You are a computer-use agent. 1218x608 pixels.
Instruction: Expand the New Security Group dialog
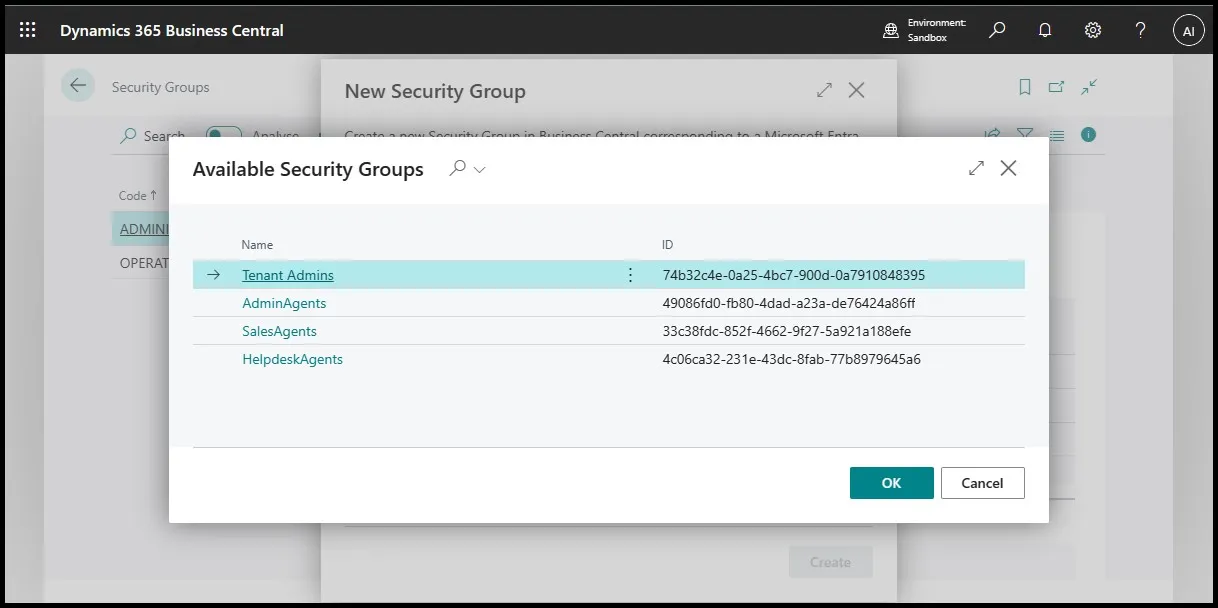824,90
